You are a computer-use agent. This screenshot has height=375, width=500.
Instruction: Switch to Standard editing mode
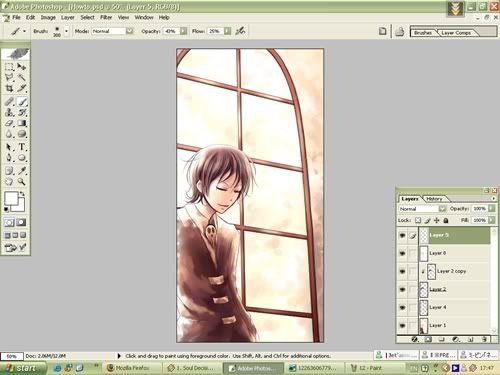[x=9, y=222]
